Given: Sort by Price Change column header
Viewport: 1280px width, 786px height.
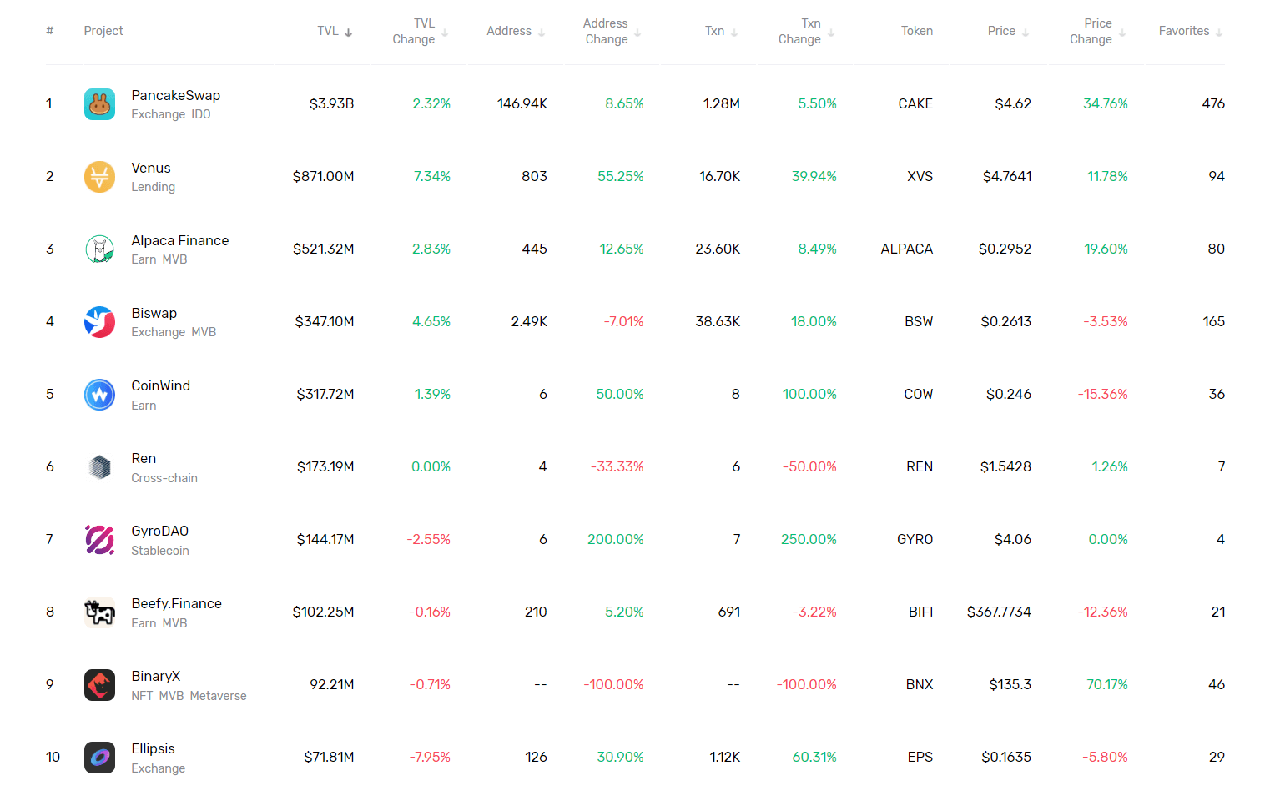Looking at the screenshot, I should coord(1098,31).
